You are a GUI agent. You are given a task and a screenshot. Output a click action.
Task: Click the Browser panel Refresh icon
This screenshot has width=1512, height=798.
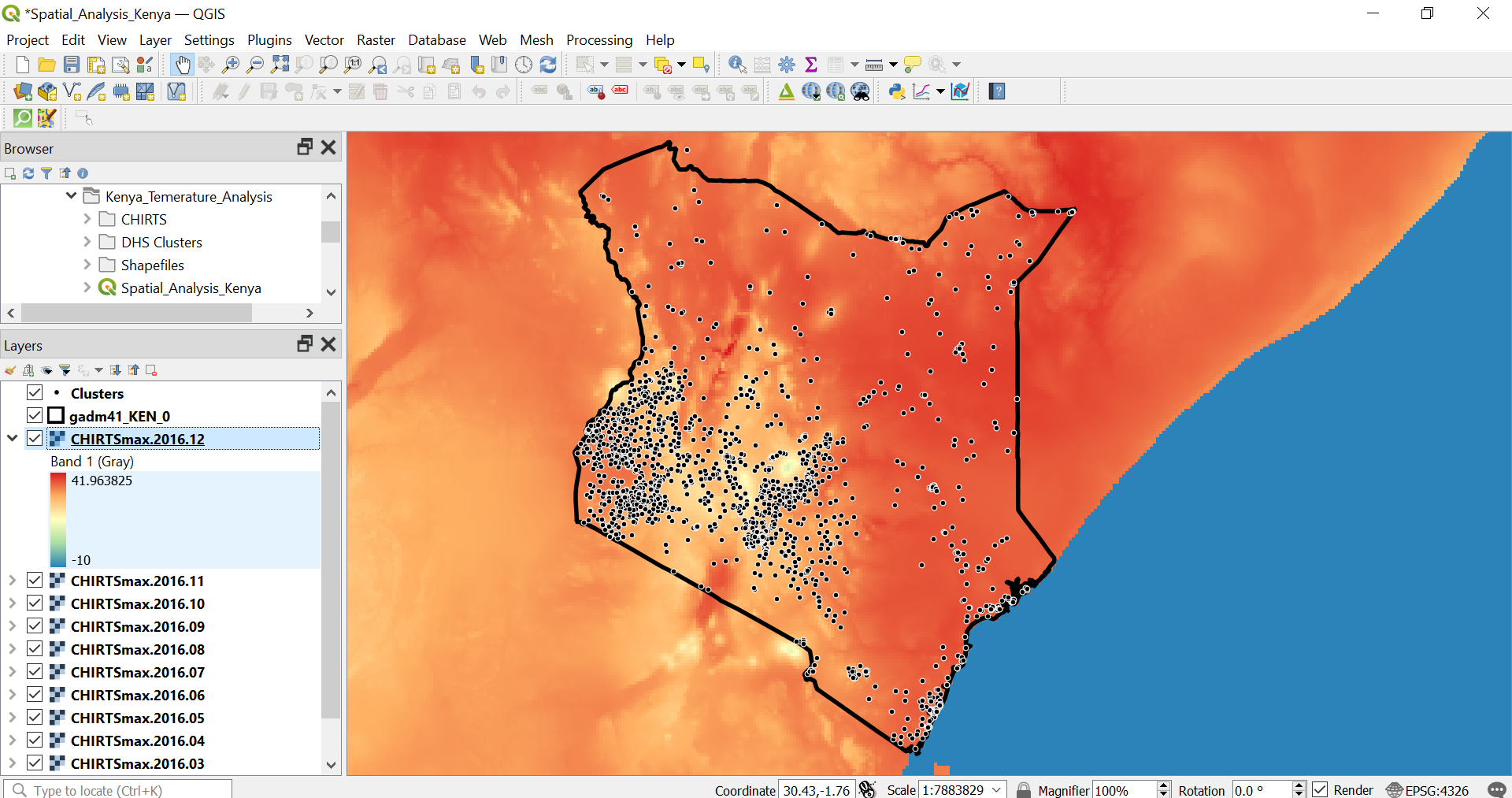tap(28, 173)
